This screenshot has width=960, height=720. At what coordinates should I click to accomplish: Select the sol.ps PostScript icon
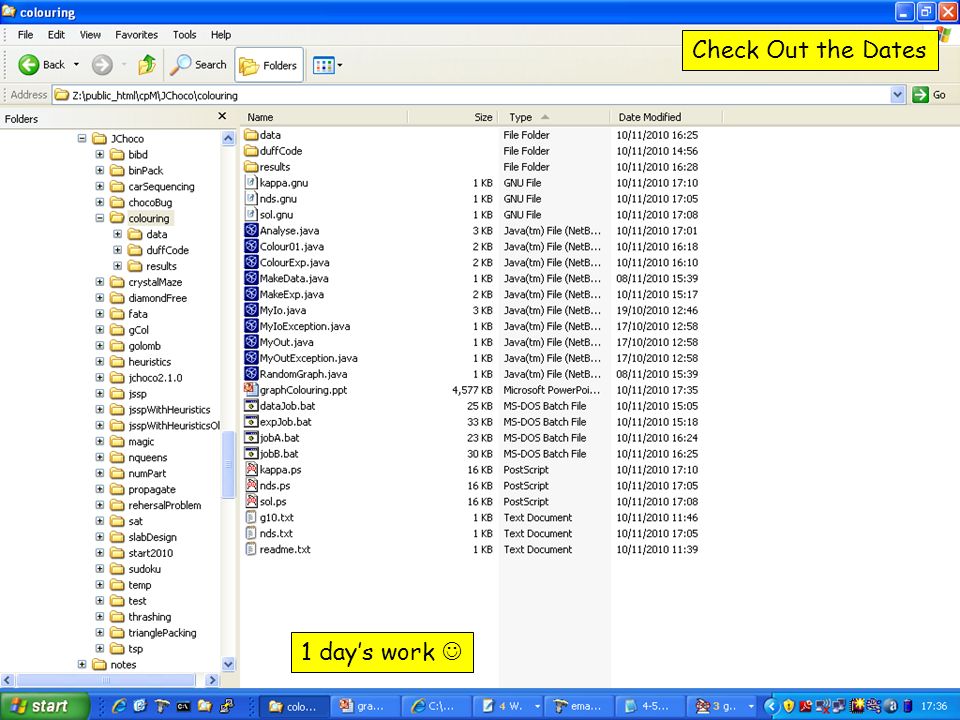click(251, 501)
